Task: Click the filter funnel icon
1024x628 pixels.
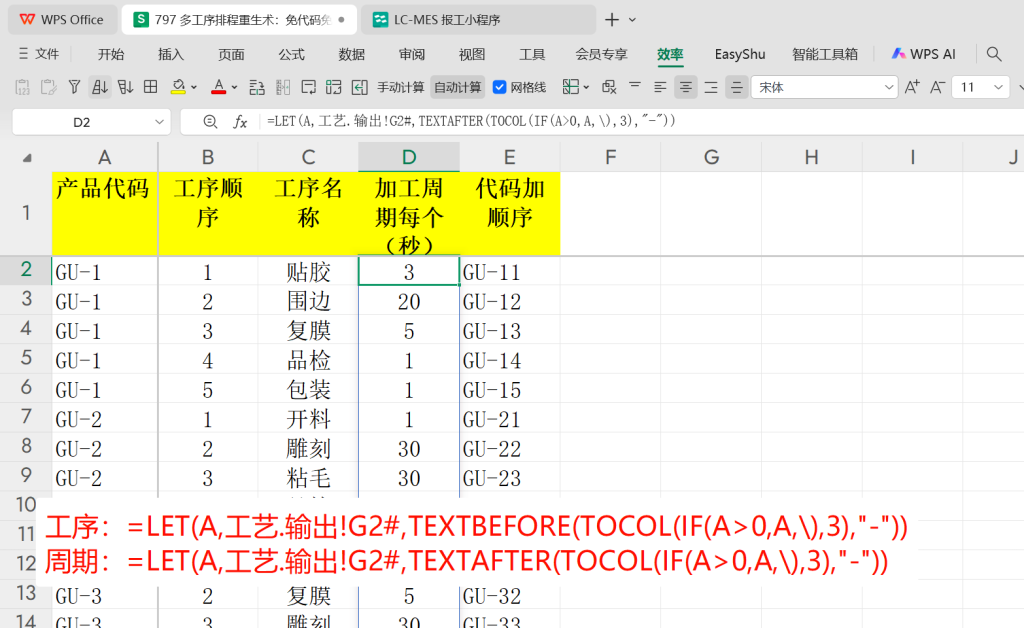Action: [74, 87]
